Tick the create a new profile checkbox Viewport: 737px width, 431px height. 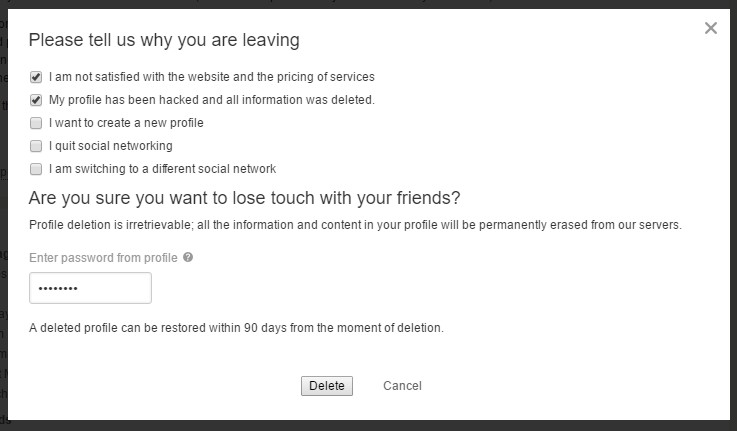(36, 123)
